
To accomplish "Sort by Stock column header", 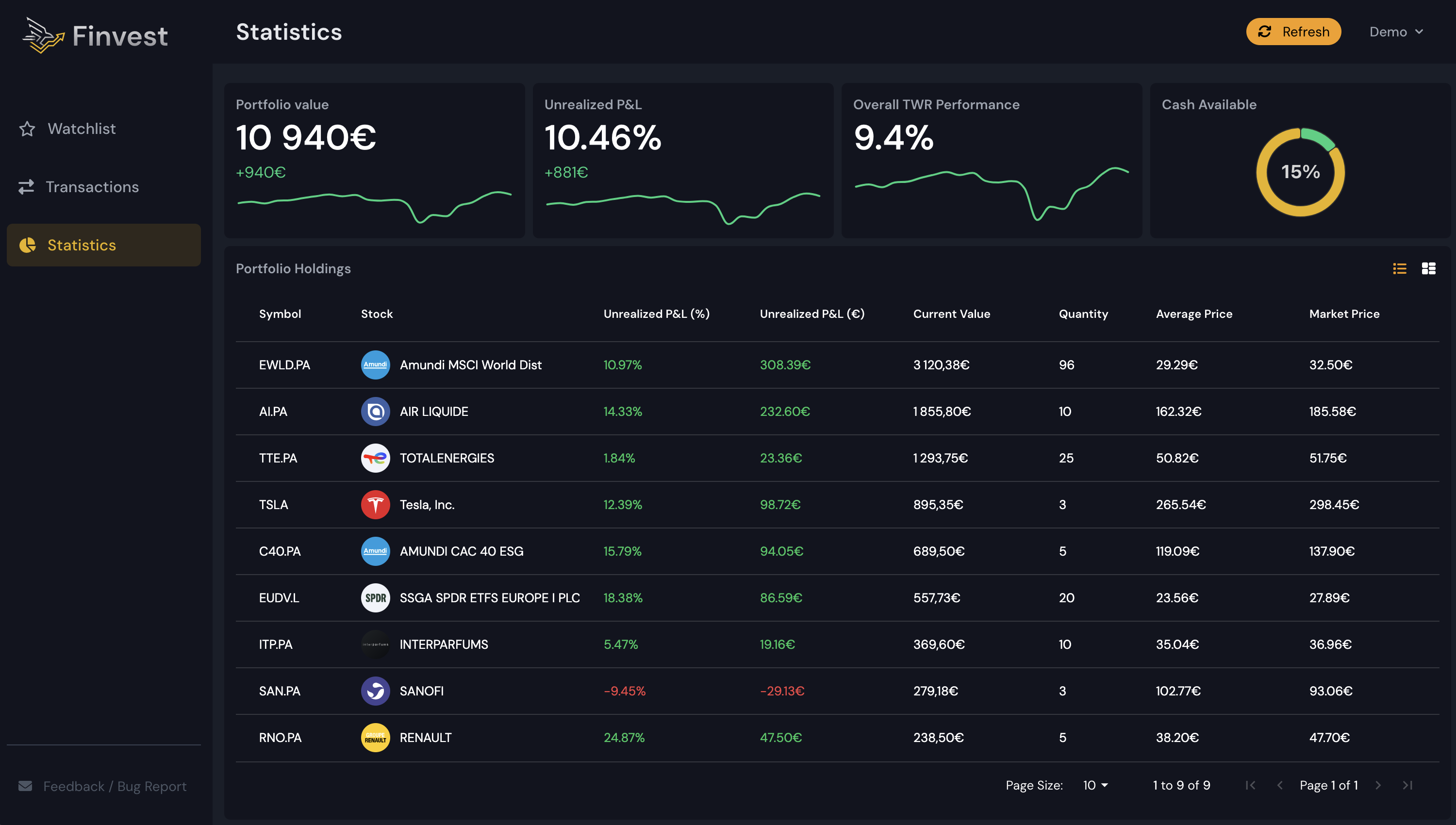I will [377, 314].
